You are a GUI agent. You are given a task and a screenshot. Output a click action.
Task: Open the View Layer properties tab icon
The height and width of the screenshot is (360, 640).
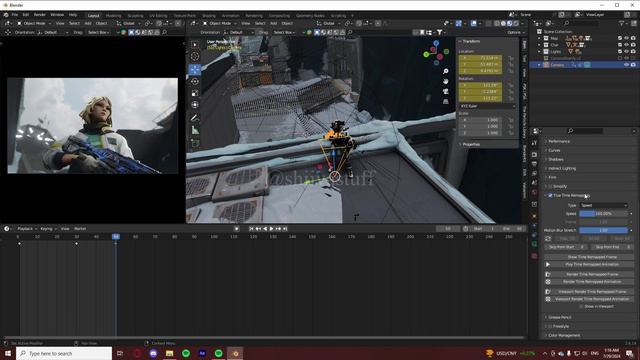pyautogui.click(x=534, y=173)
